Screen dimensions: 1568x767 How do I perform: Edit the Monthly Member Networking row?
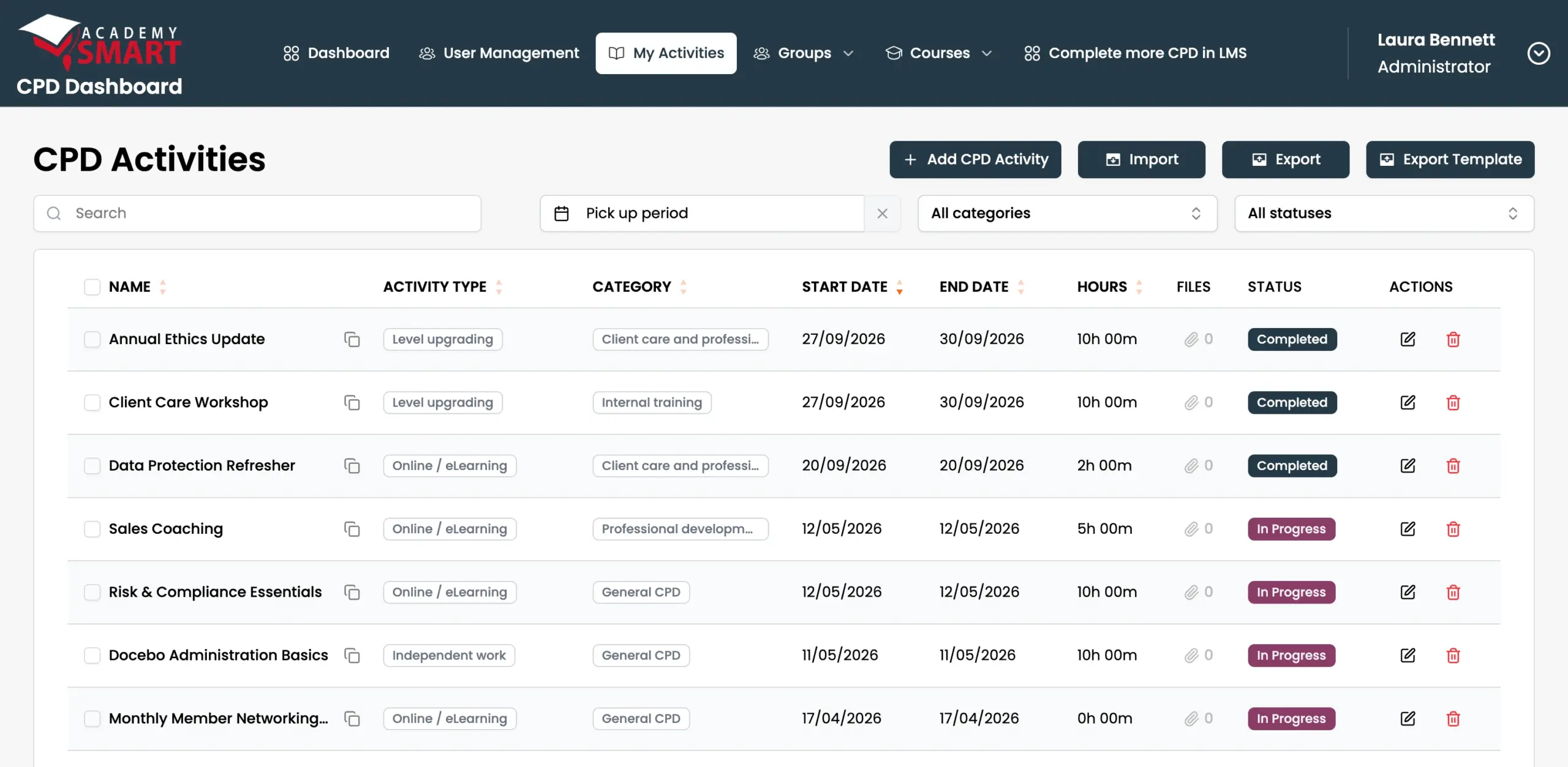pyautogui.click(x=1408, y=719)
